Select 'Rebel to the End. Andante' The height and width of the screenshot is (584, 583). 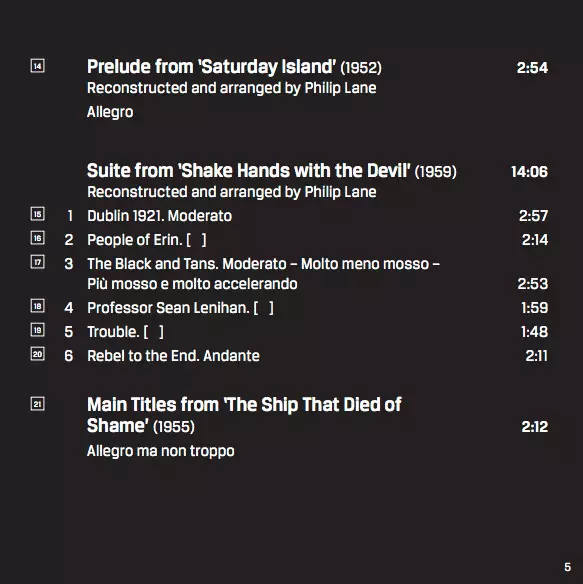173,356
